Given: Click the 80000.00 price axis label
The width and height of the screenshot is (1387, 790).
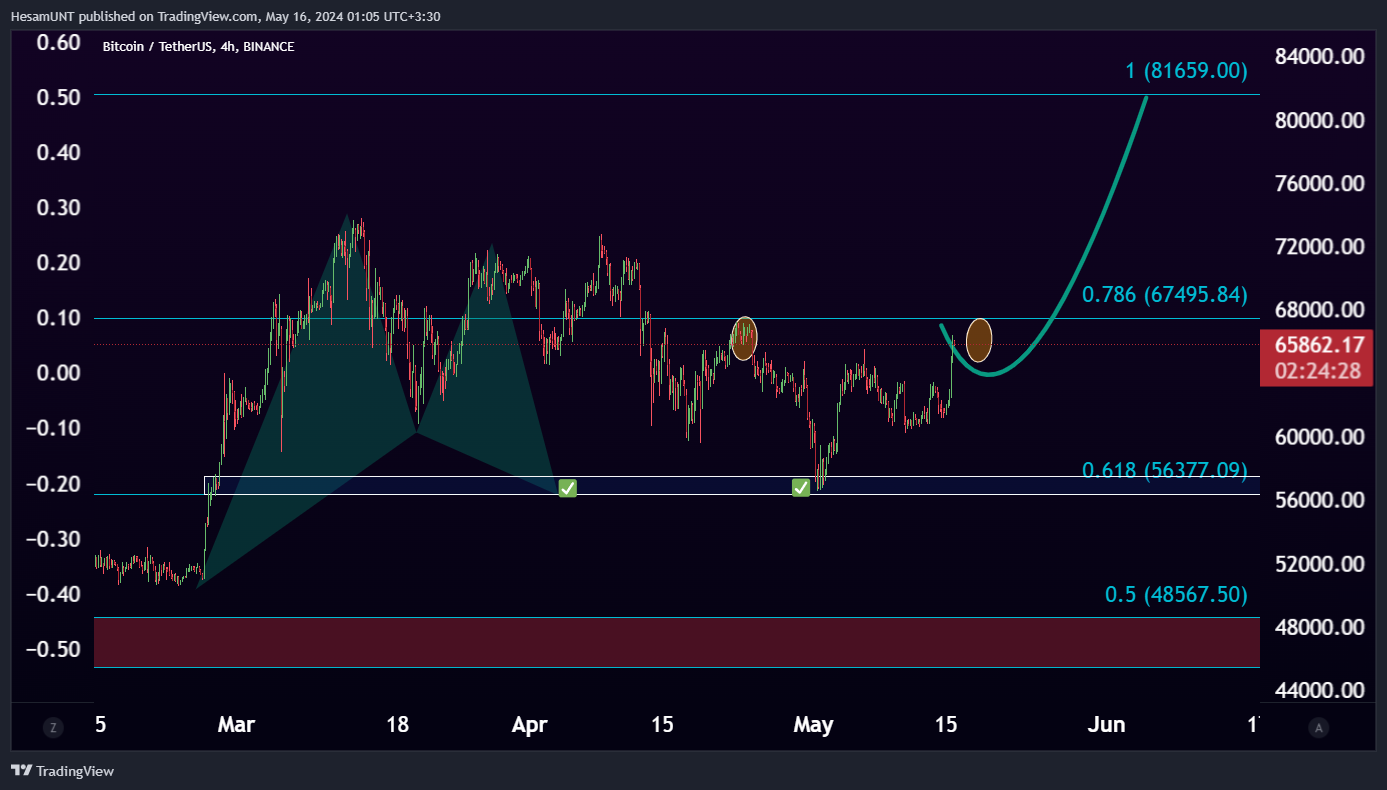Looking at the screenshot, I should (x=1320, y=120).
